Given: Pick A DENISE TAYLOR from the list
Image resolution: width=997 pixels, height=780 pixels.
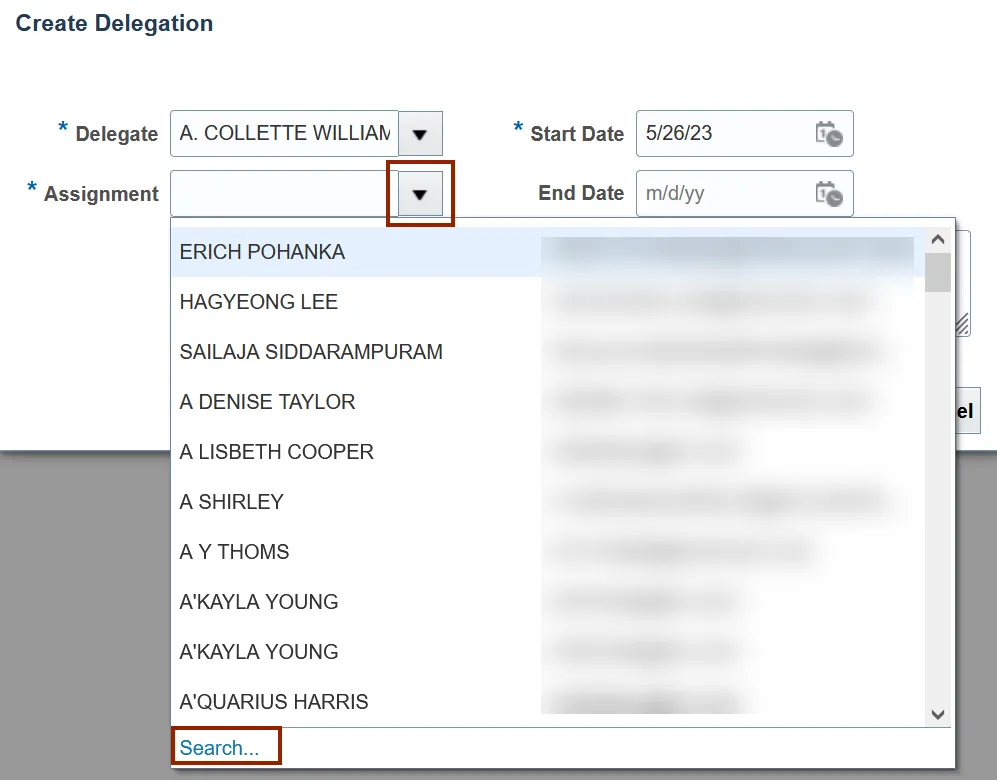Looking at the screenshot, I should [x=267, y=402].
